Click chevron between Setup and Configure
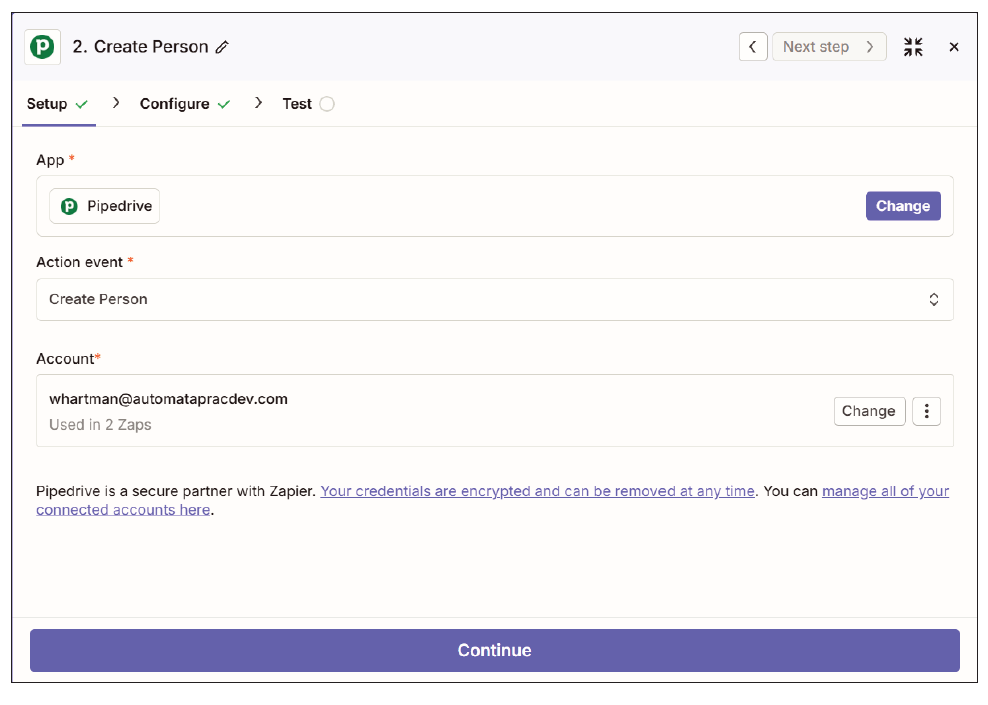Screen dimensions: 988x705 tap(116, 103)
